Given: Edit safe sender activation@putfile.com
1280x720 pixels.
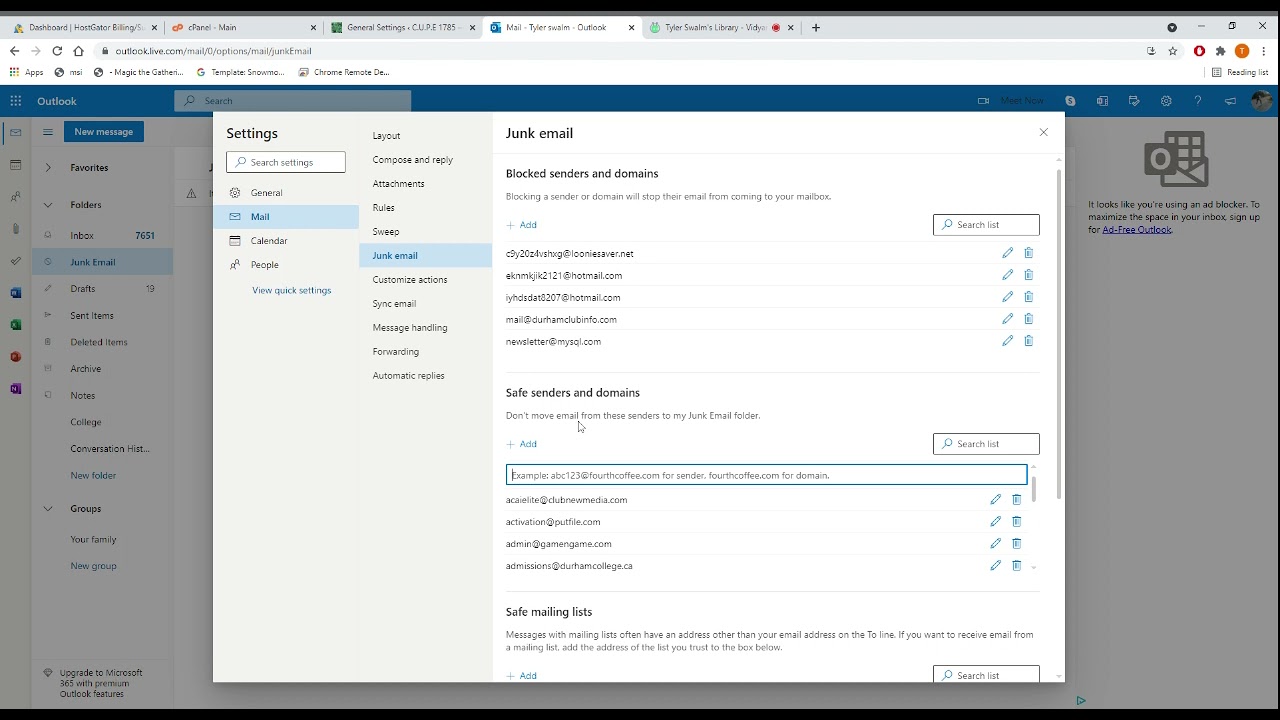Looking at the screenshot, I should [995, 521].
